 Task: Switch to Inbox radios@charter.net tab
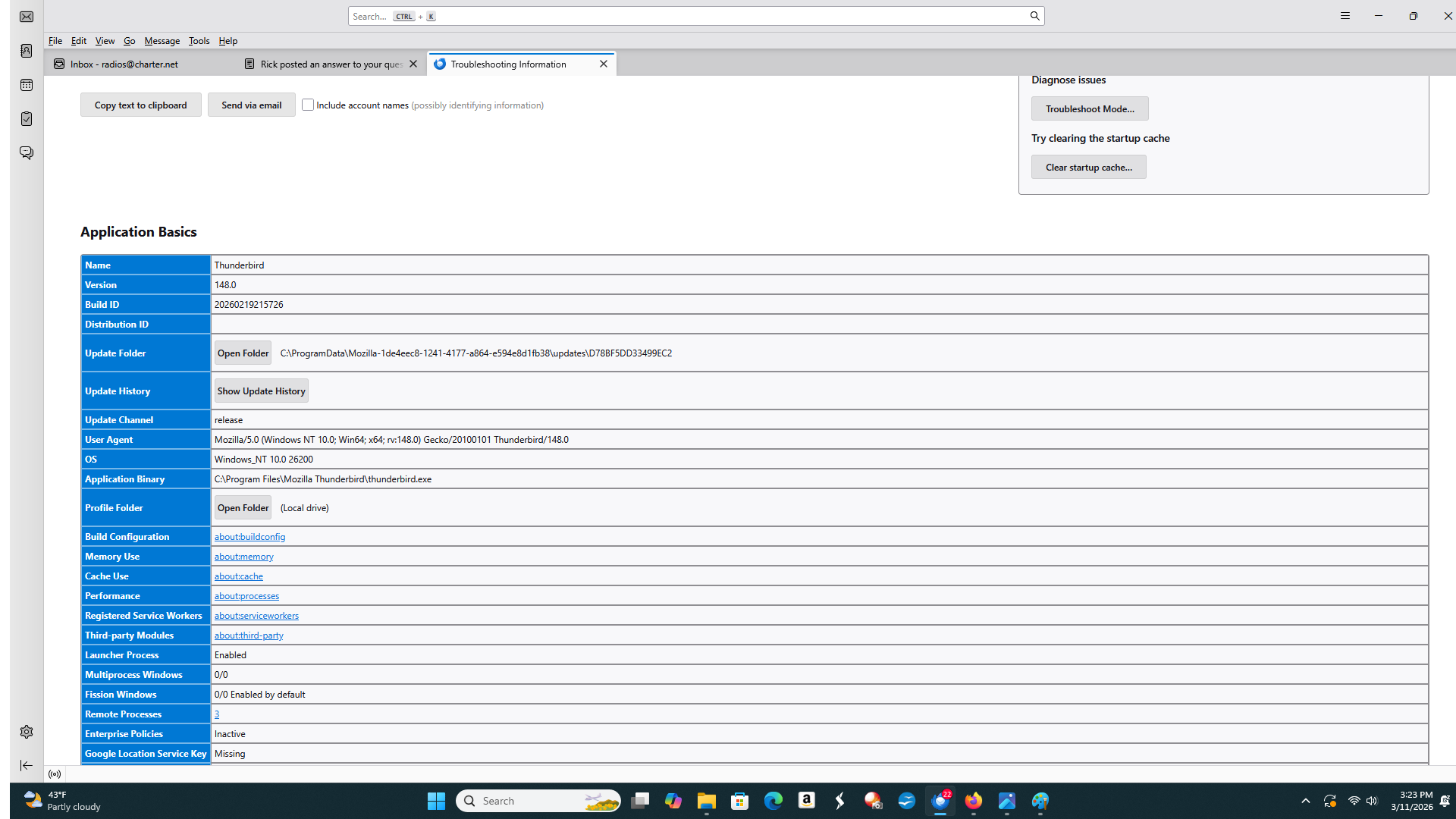tap(125, 64)
